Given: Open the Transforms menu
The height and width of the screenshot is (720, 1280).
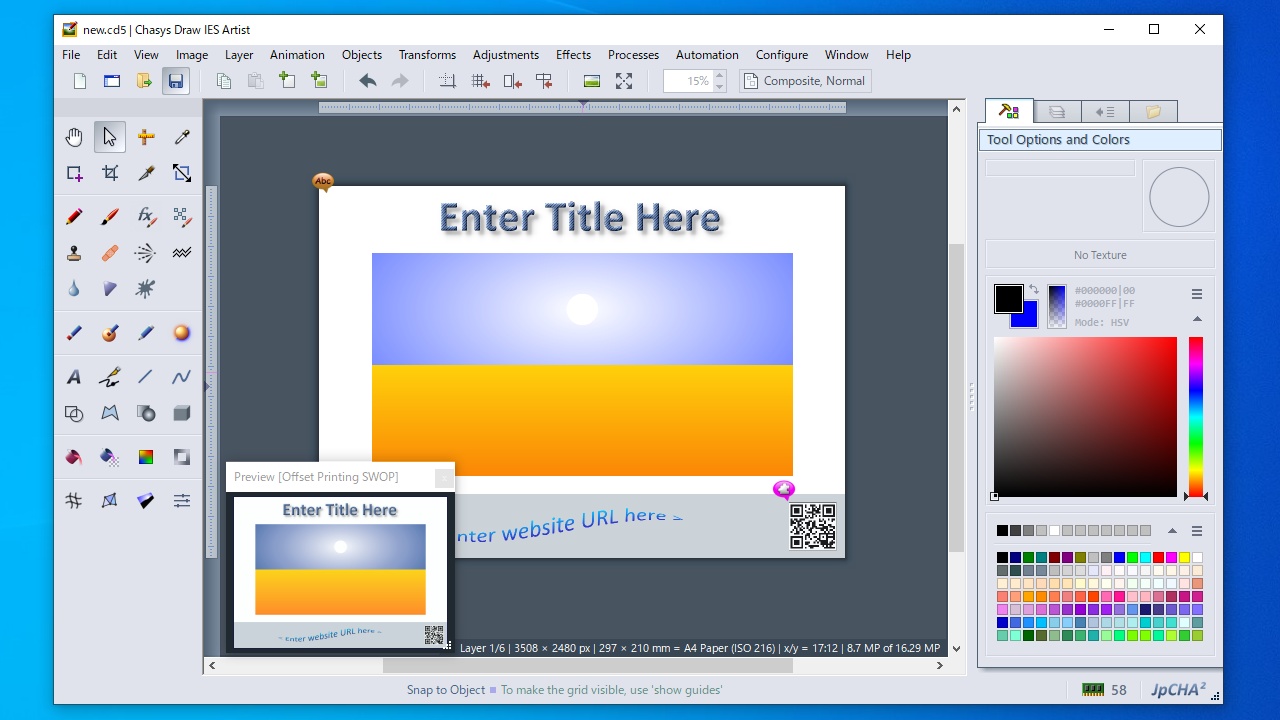Looking at the screenshot, I should coord(427,55).
